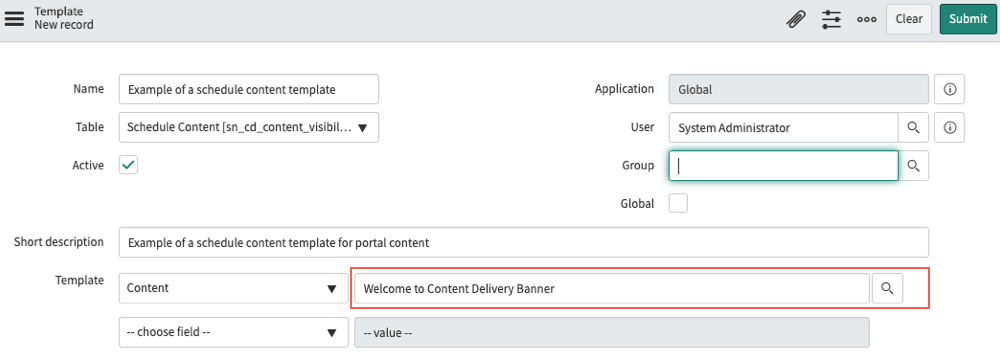Click the 'Short description' label
1000x360 pixels.
(59, 242)
